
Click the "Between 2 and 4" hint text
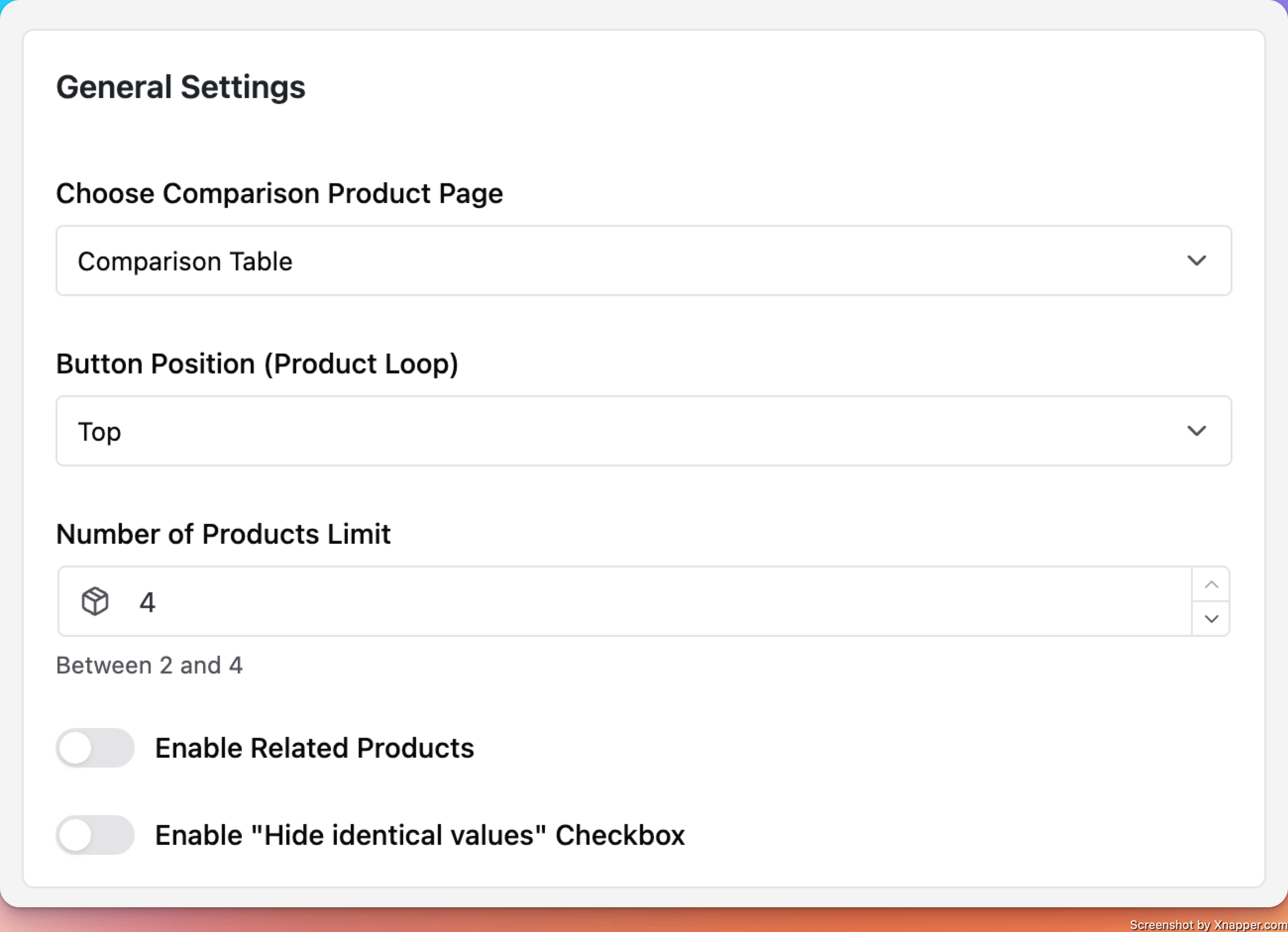point(149,665)
